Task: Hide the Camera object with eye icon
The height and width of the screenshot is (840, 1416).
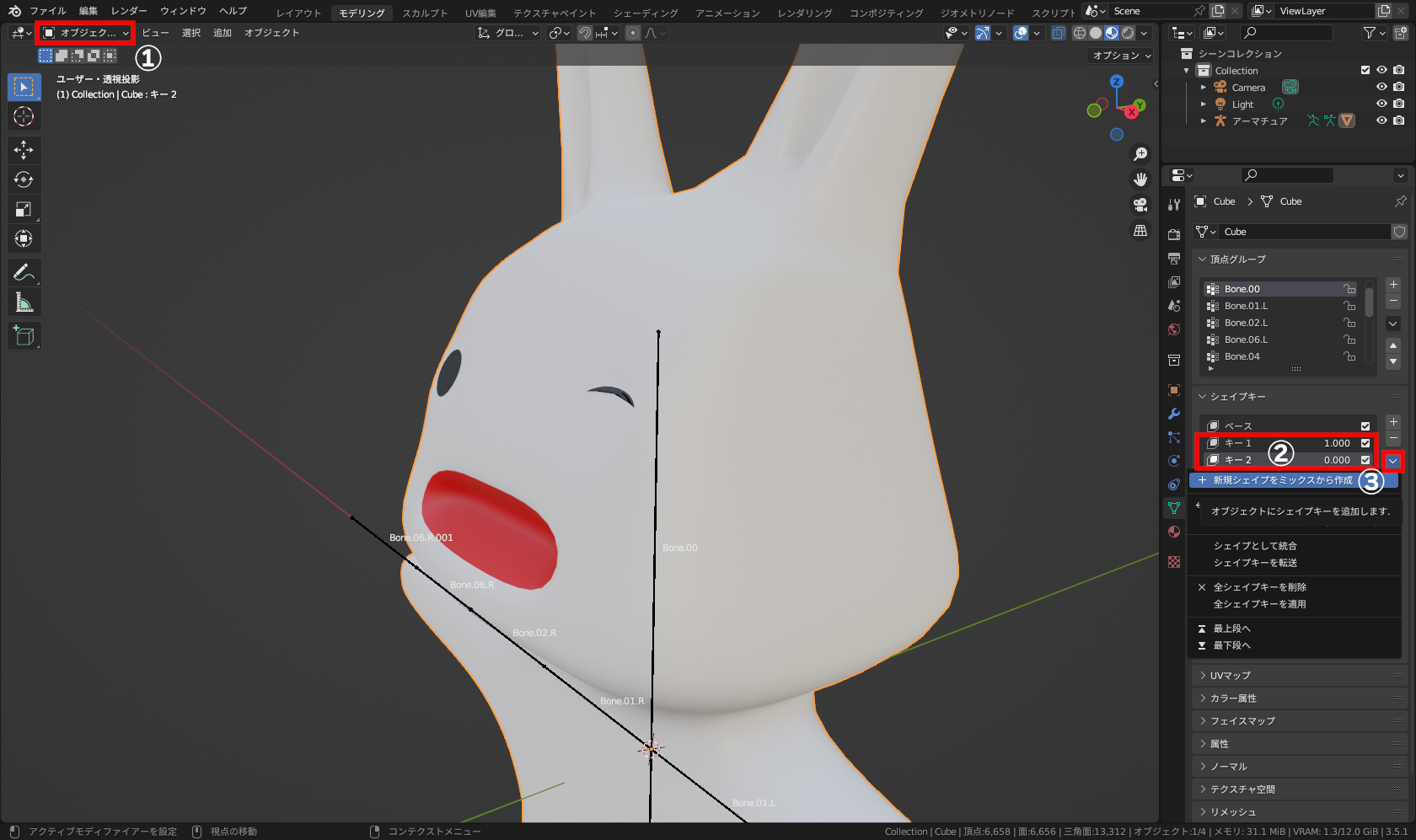Action: tap(1381, 87)
